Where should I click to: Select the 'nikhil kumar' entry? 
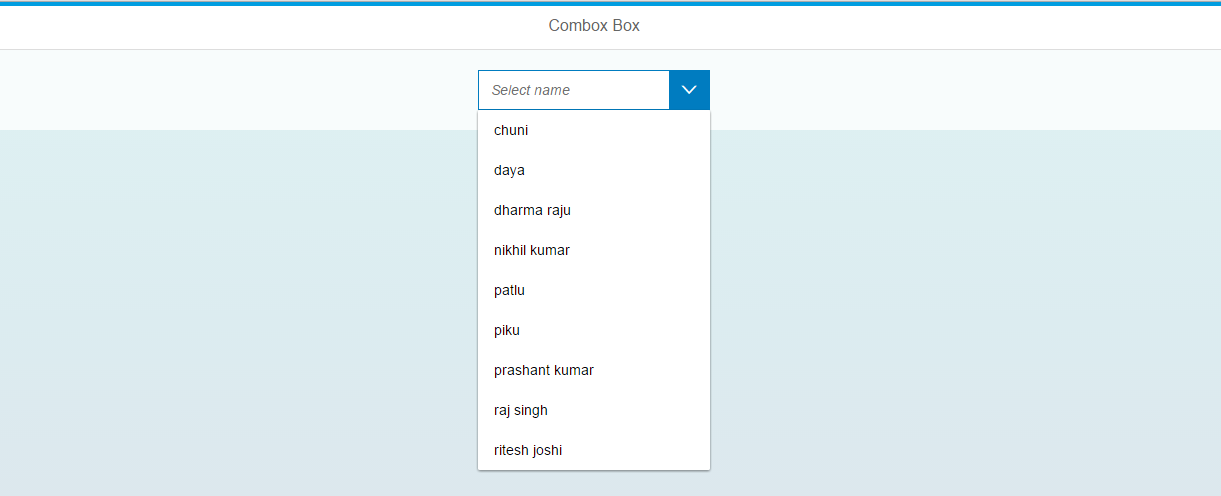pos(594,250)
